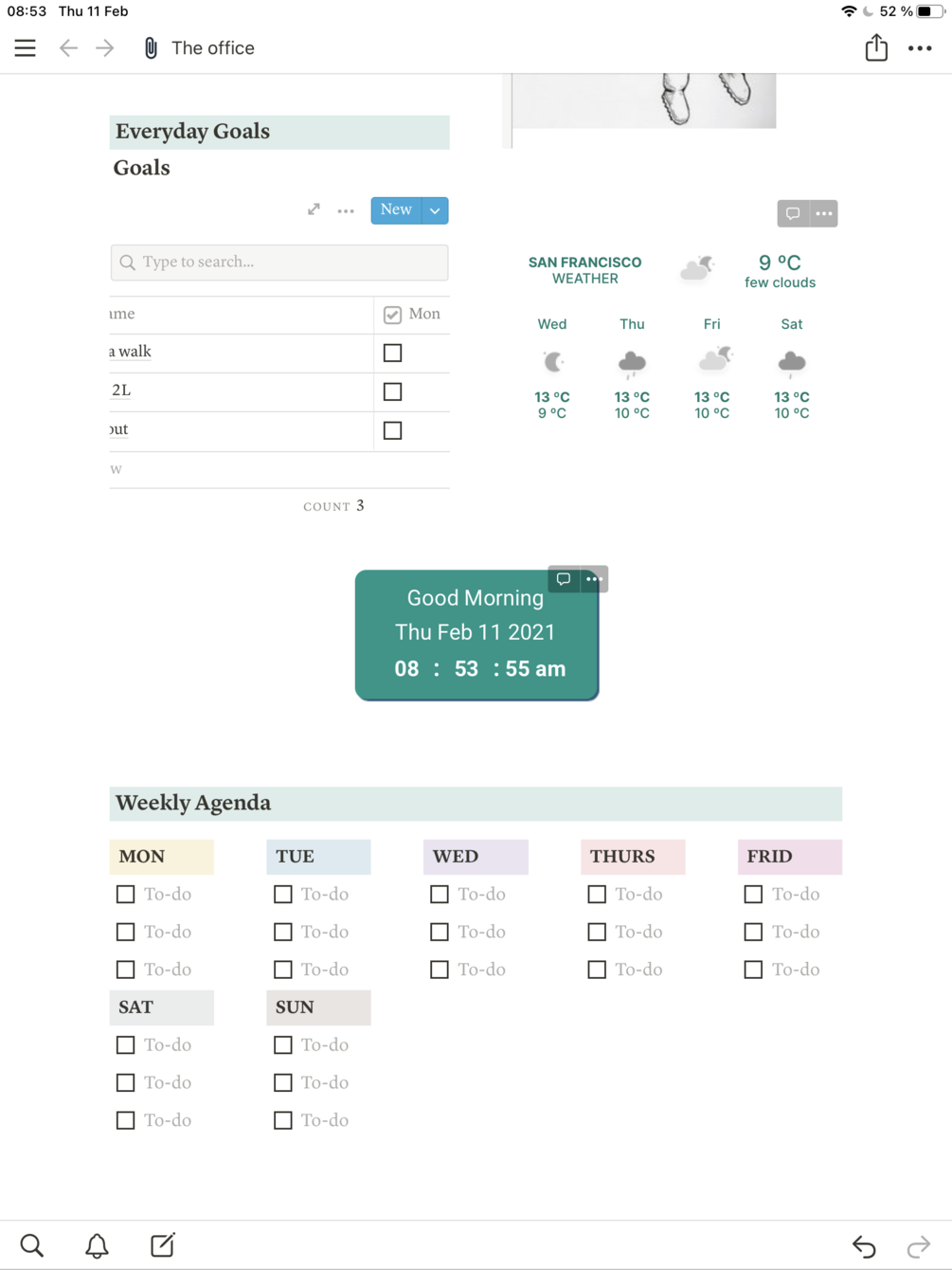Tap the undo arrow icon
The height and width of the screenshot is (1270, 952).
click(x=864, y=1245)
